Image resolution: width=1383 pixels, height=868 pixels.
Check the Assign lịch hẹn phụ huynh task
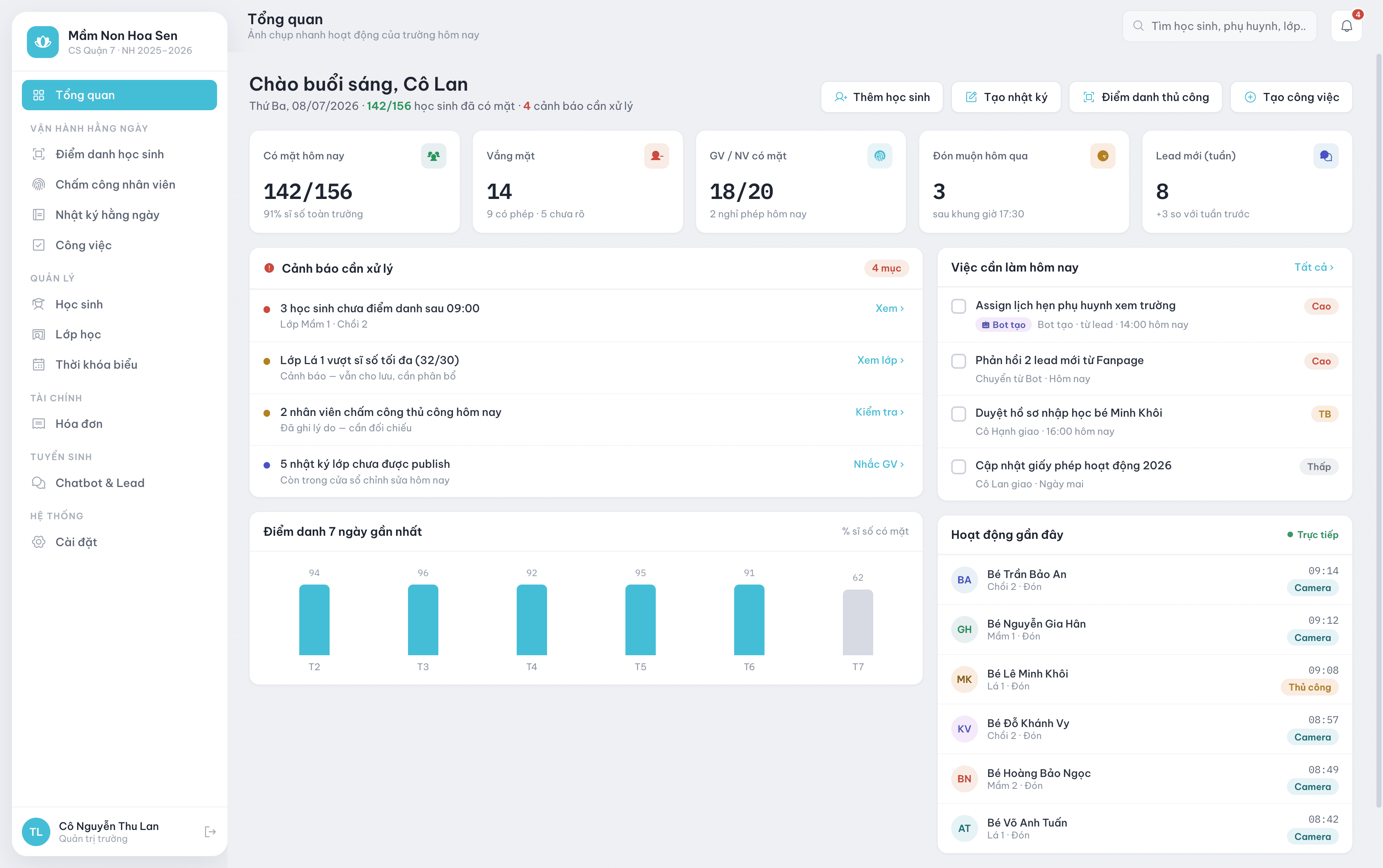pyautogui.click(x=959, y=306)
